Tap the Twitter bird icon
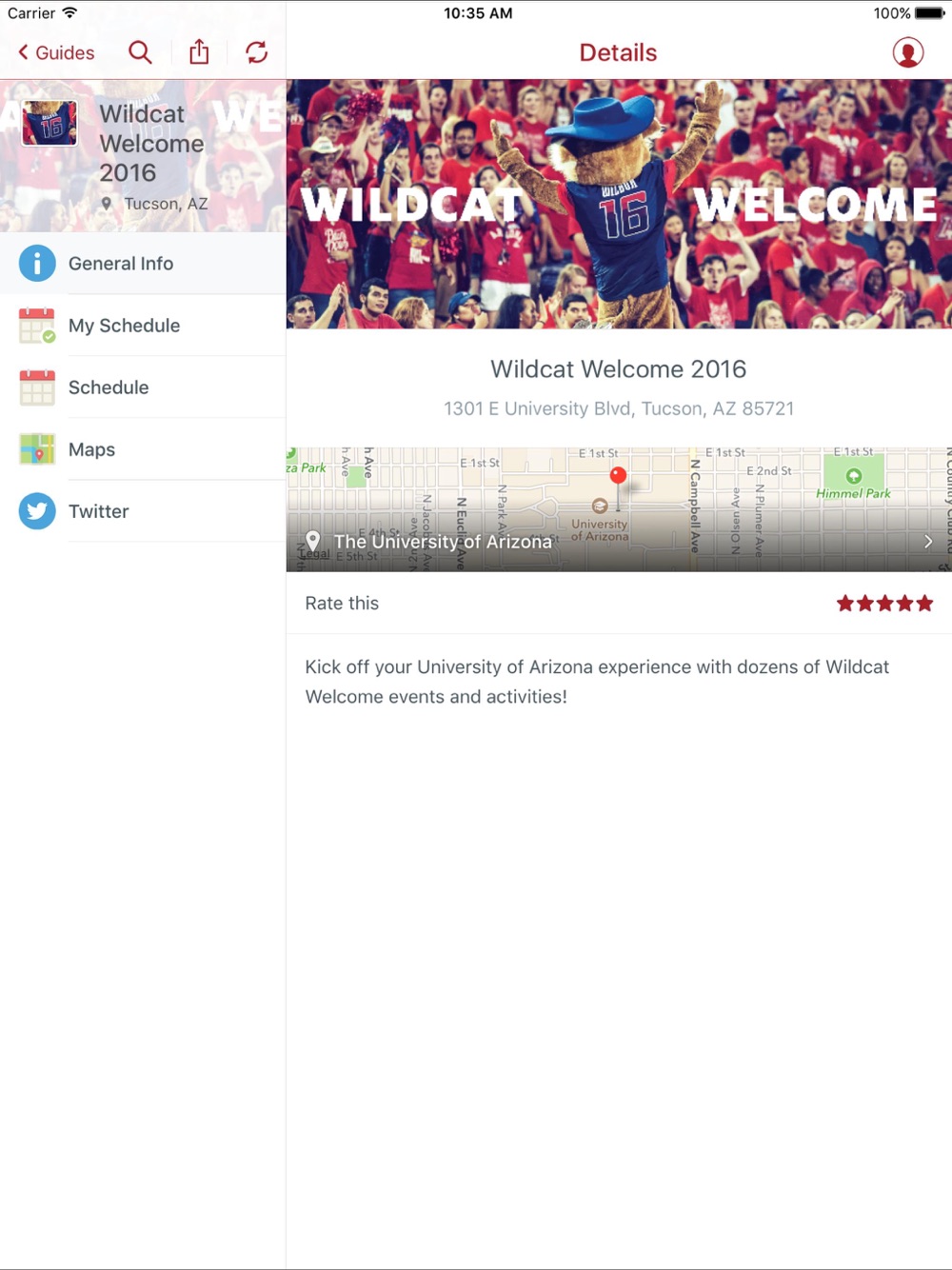The image size is (952, 1270). tap(37, 511)
